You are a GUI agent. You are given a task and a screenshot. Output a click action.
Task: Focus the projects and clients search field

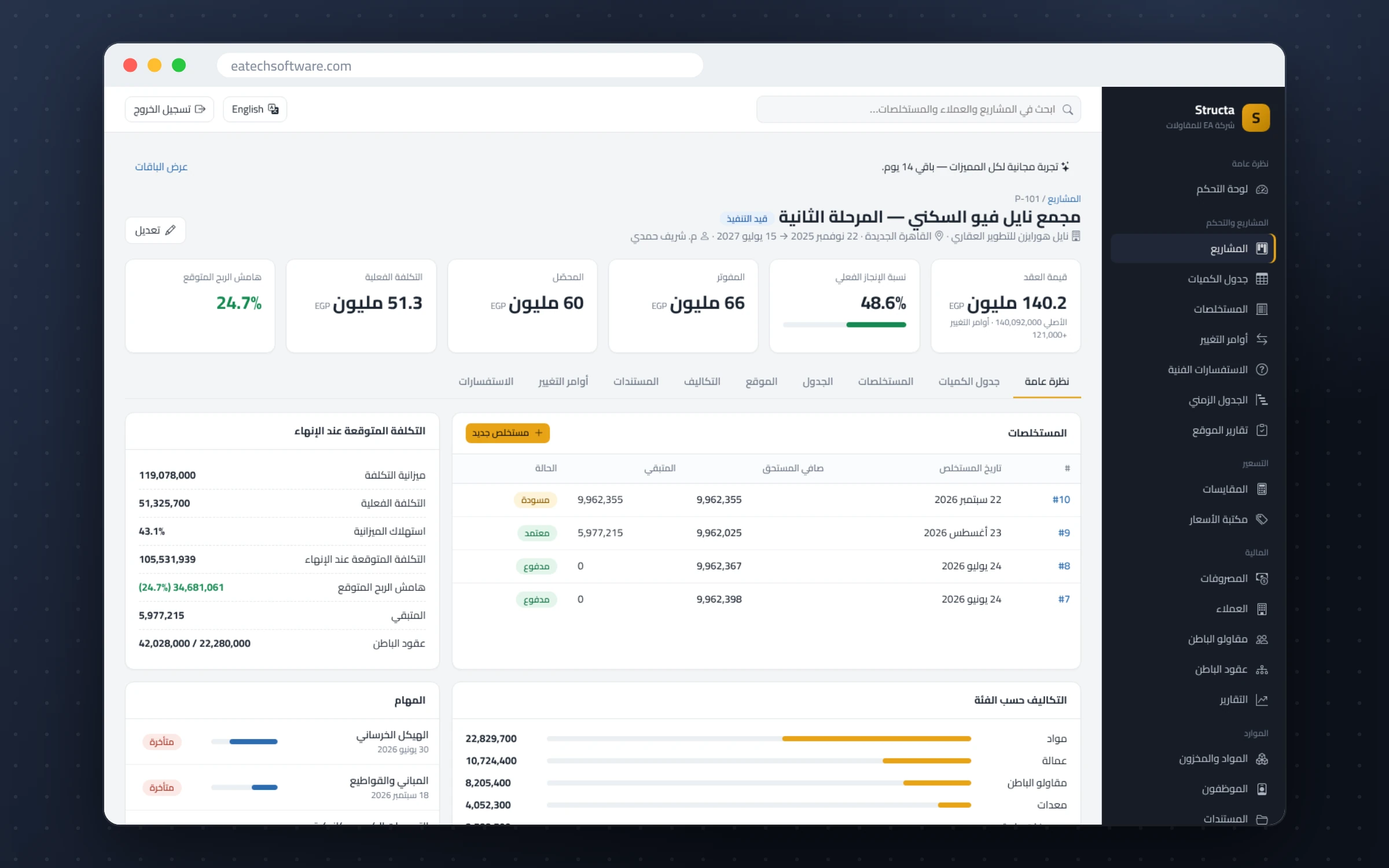click(x=918, y=109)
